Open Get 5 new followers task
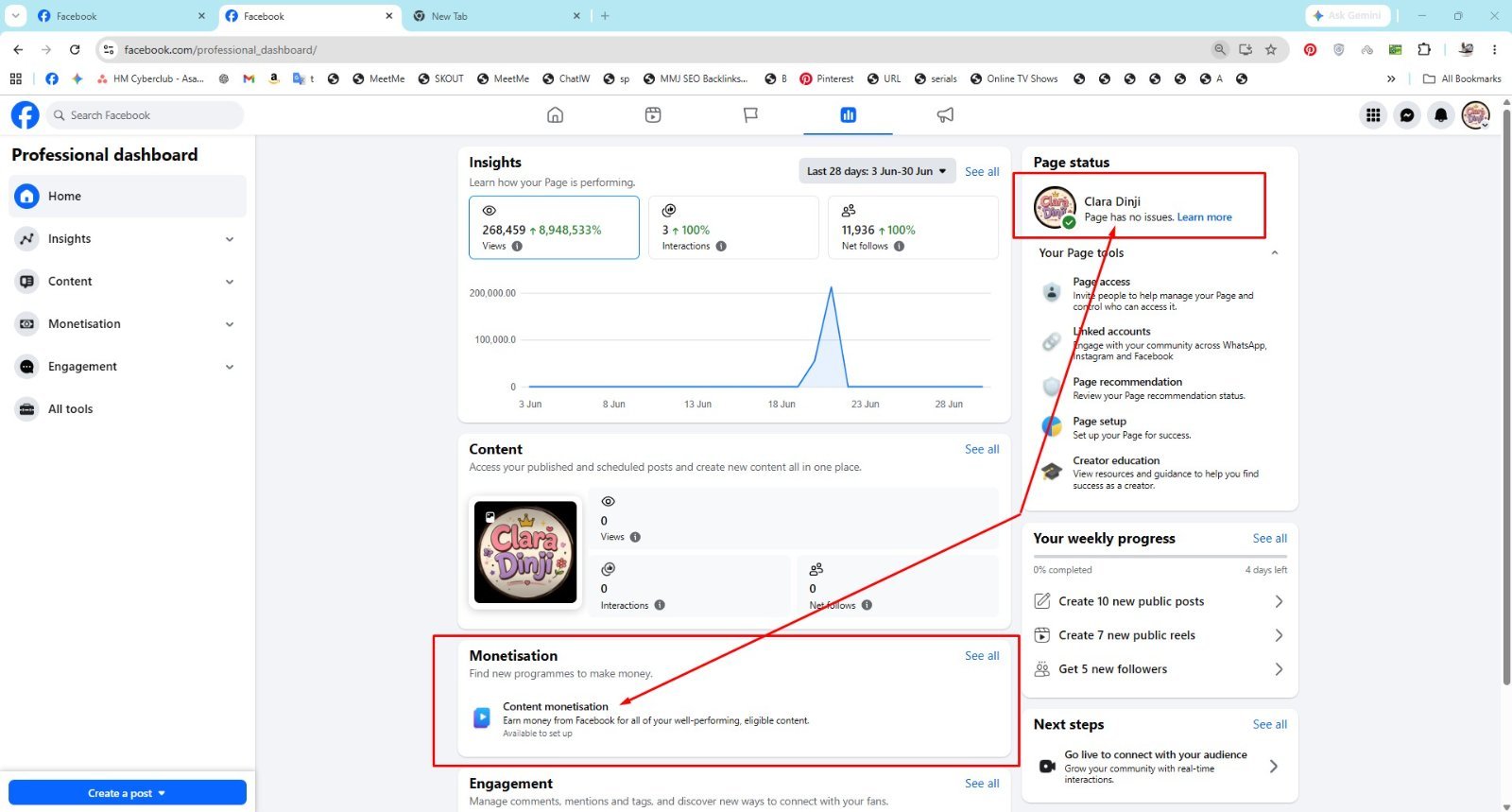This screenshot has height=812, width=1512. click(x=1160, y=669)
